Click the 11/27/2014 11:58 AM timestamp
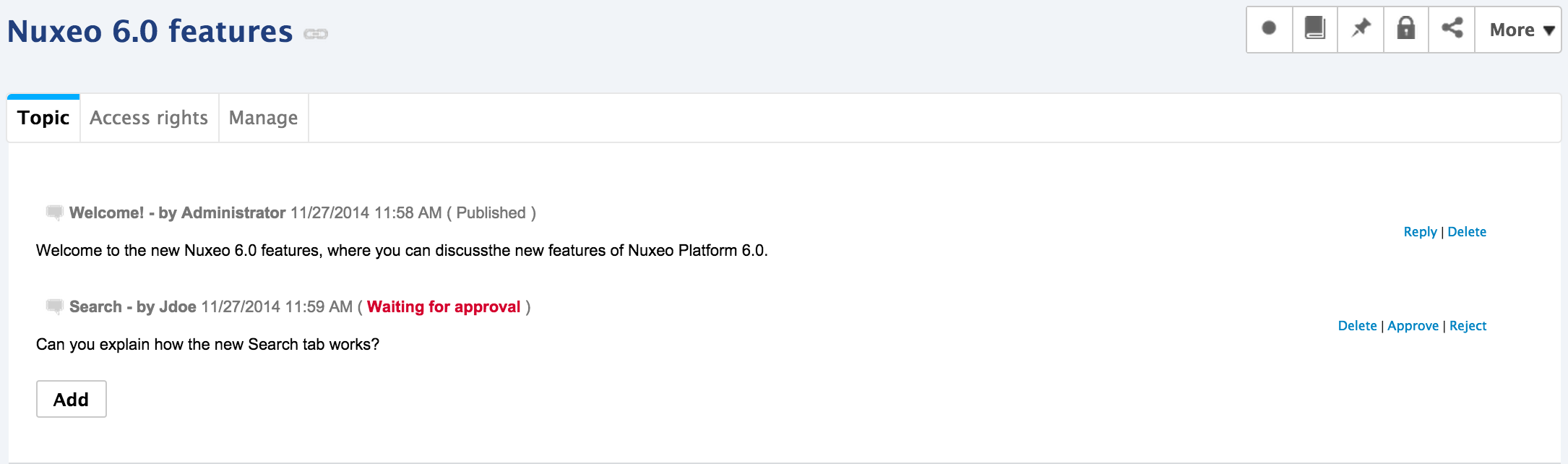Image resolution: width=1568 pixels, height=464 pixels. [x=366, y=212]
